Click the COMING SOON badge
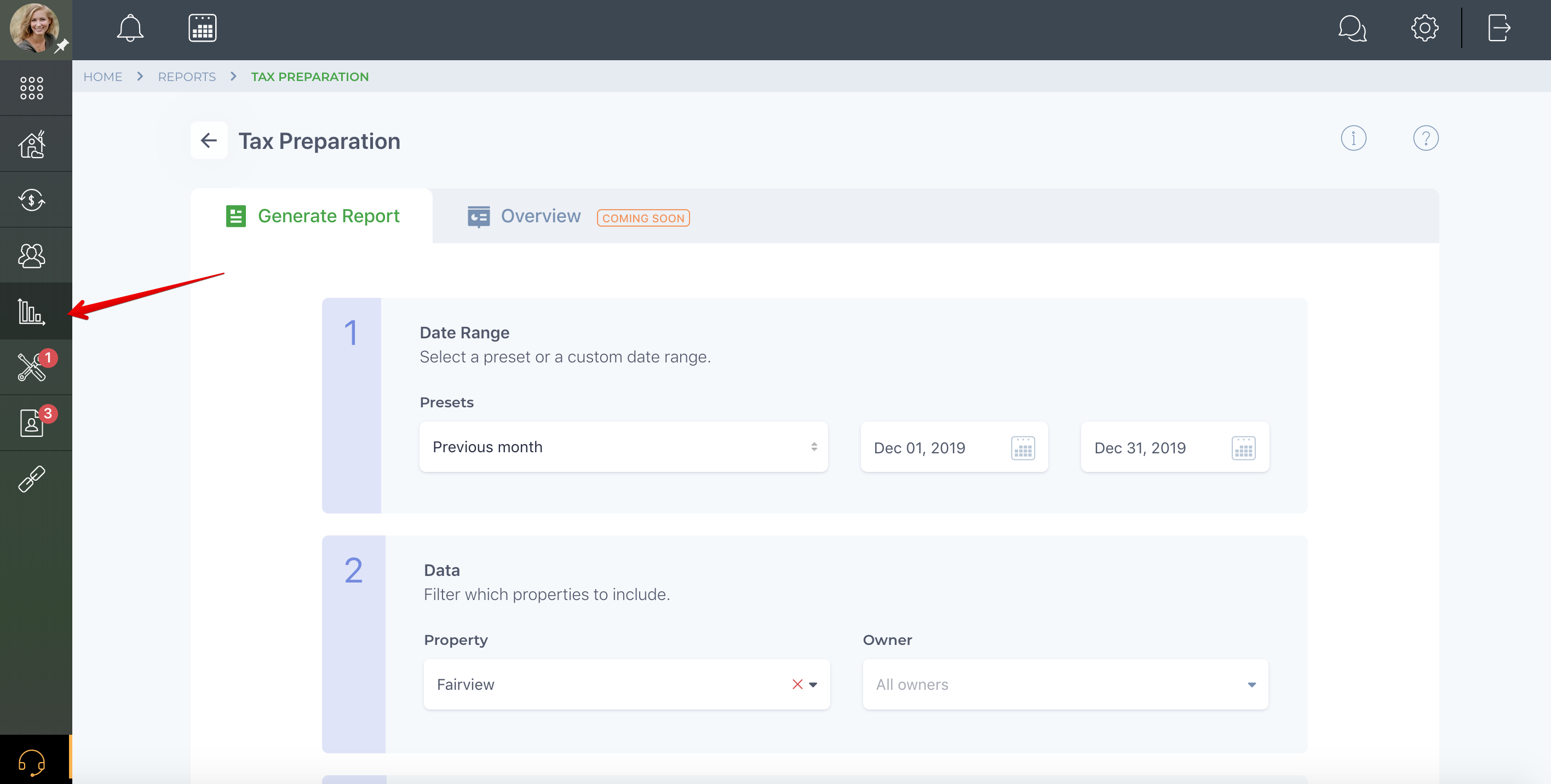 click(x=643, y=218)
